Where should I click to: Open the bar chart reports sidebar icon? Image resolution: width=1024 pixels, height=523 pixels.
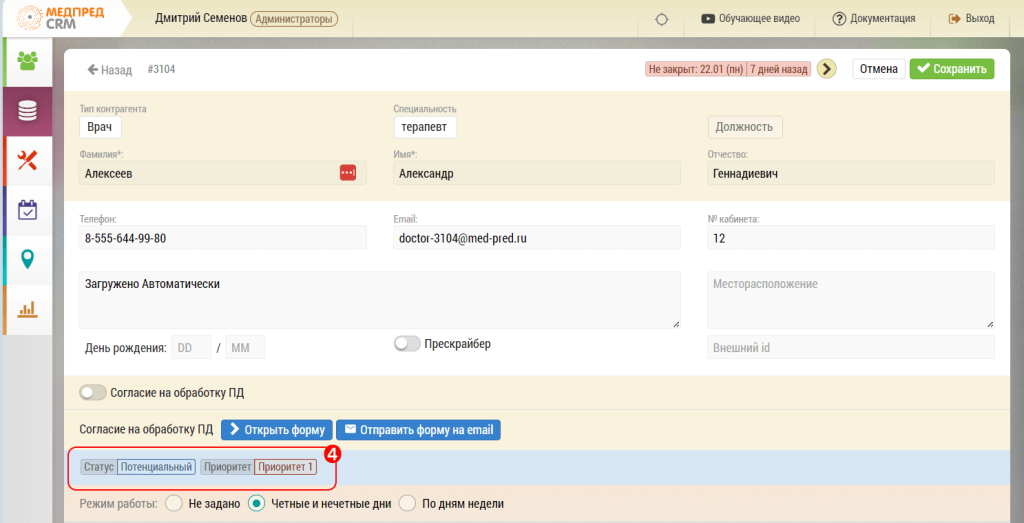27,309
